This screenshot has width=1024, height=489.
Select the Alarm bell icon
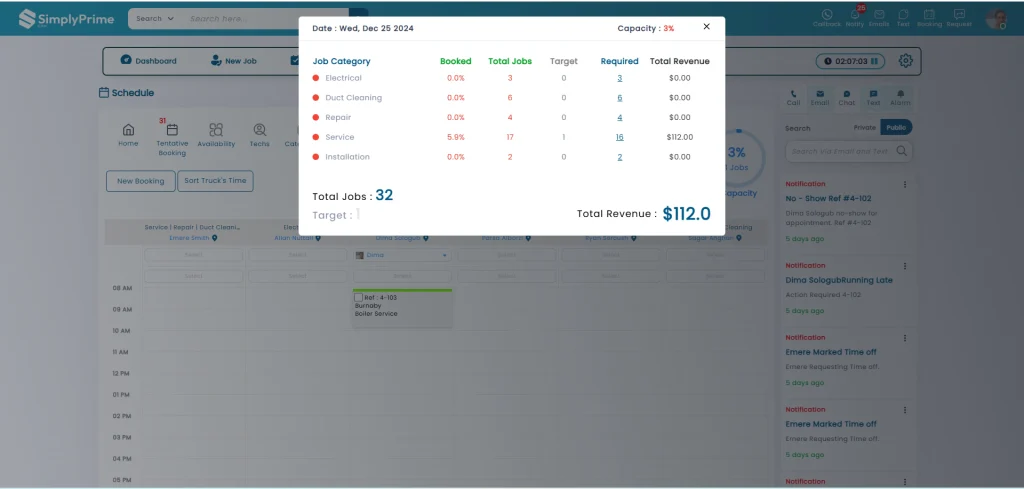[x=901, y=94]
